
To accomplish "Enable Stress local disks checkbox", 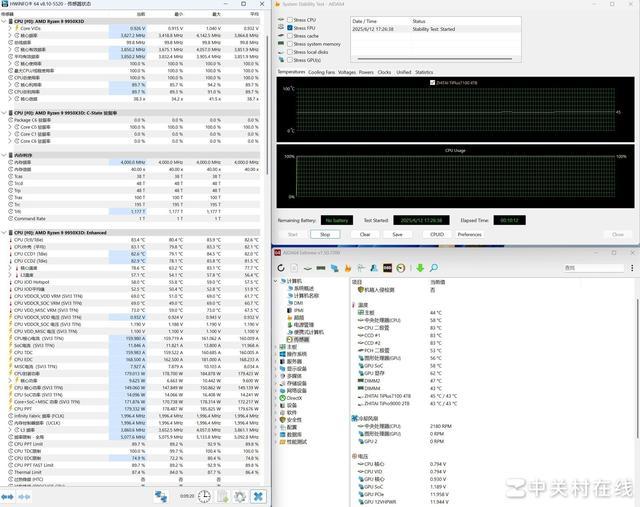I will coord(290,52).
